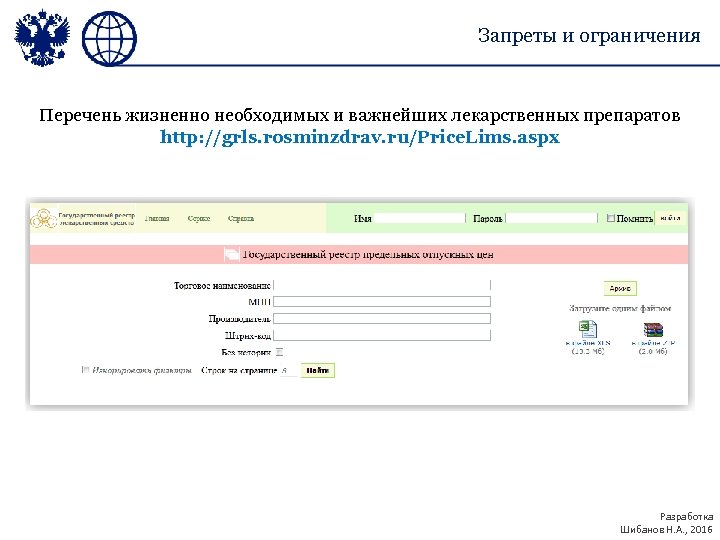
Task: Focus the Торговое наименование field
Action: click(x=382, y=285)
